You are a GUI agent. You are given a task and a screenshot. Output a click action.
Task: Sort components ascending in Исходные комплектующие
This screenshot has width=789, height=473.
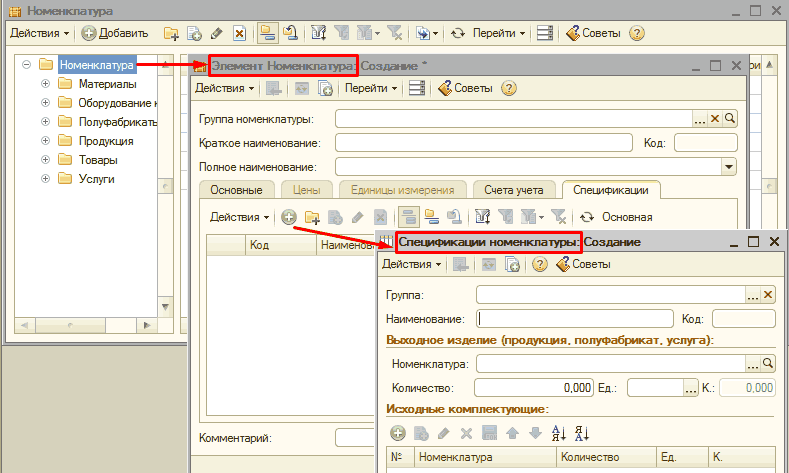[559, 433]
